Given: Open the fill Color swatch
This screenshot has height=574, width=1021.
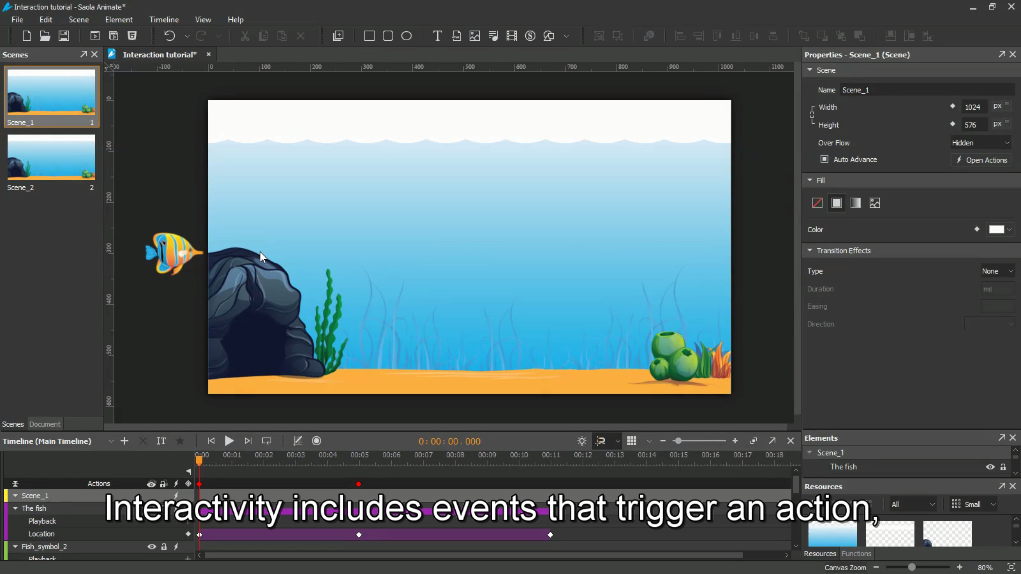Looking at the screenshot, I should [x=997, y=229].
